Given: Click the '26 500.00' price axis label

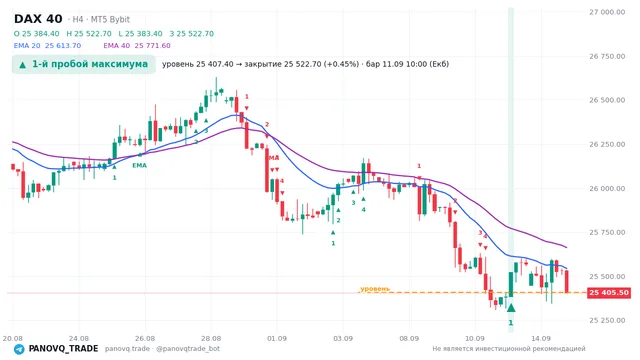Looking at the screenshot, I should [607, 100].
